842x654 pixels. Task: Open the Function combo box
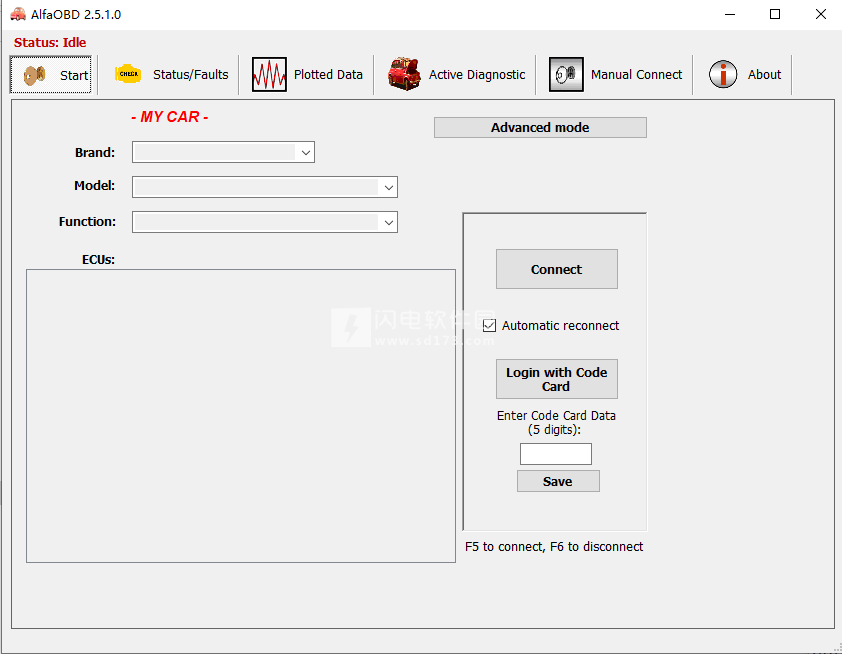pyautogui.click(x=265, y=222)
